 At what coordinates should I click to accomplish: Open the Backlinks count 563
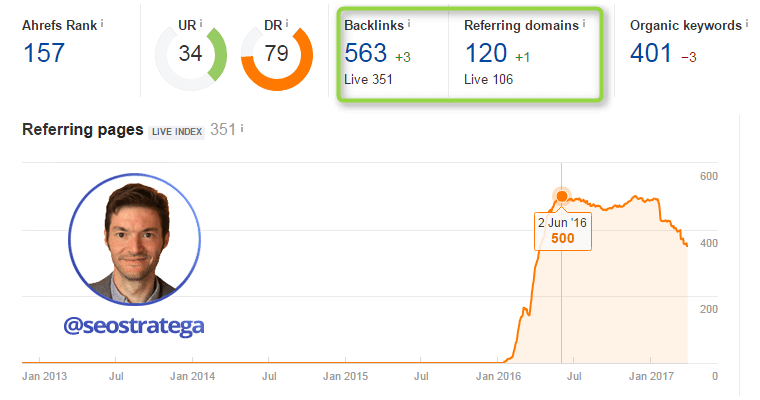[x=365, y=53]
